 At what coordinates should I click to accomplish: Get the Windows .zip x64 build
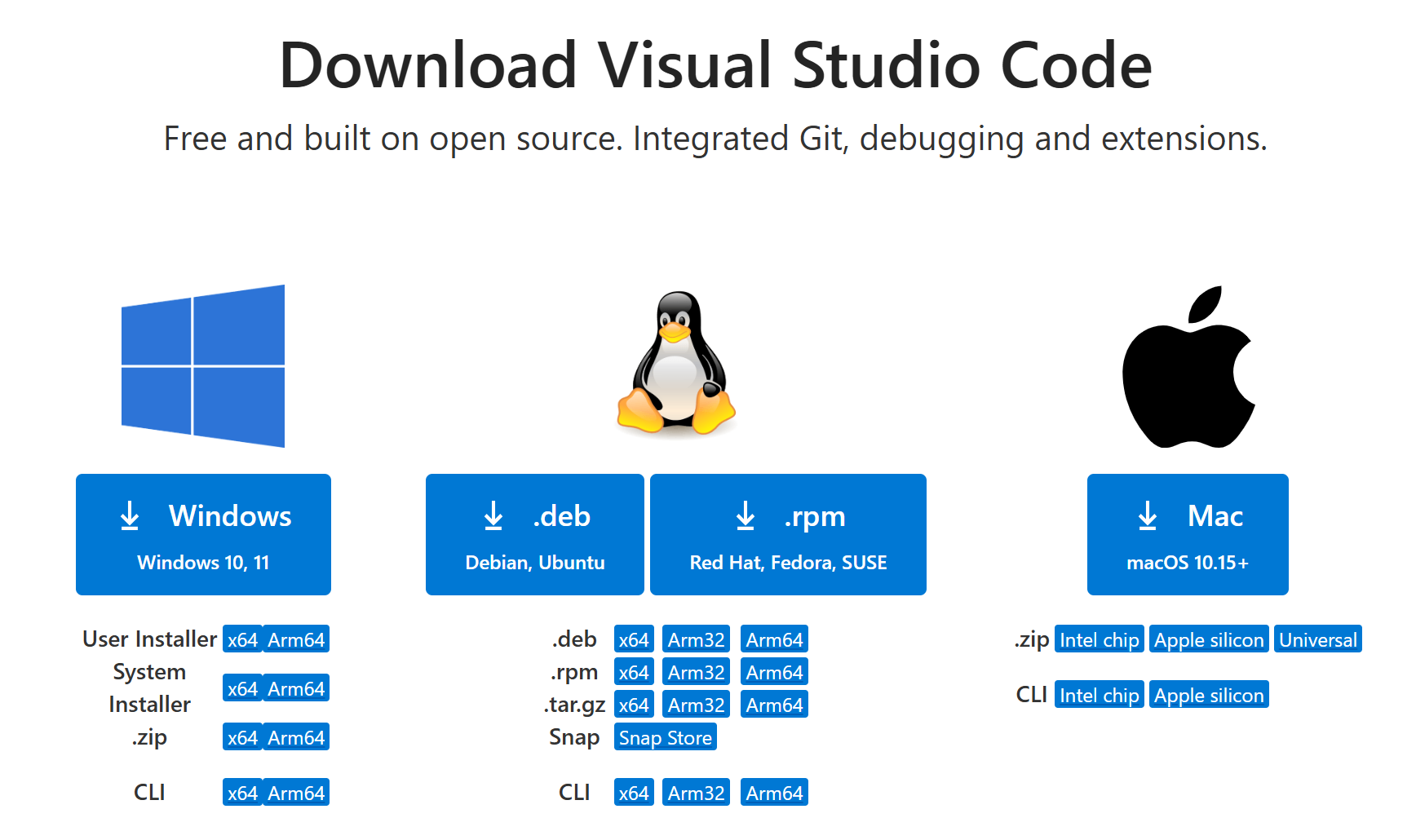(242, 738)
